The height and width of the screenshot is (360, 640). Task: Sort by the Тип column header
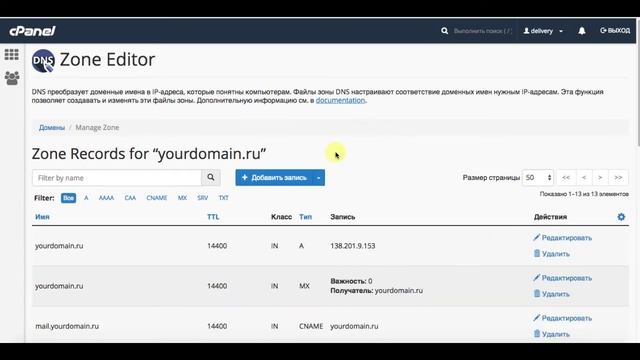point(305,217)
